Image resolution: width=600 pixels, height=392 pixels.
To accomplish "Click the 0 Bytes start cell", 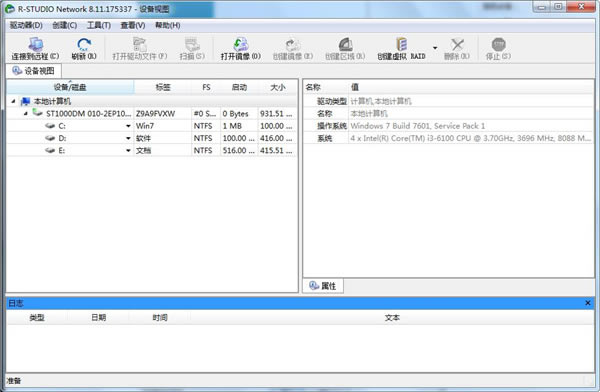I will point(239,114).
